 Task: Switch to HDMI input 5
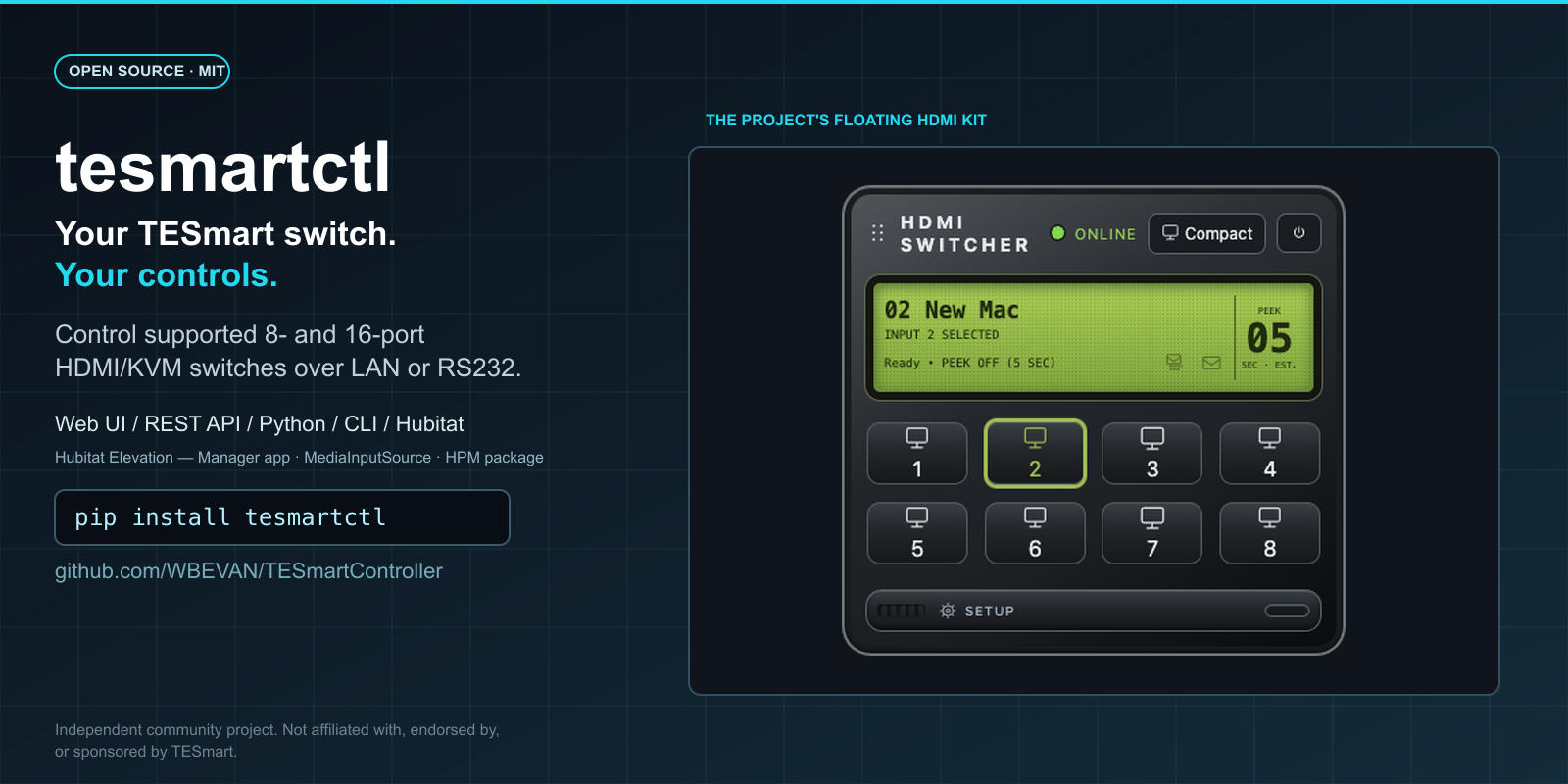coord(917,533)
